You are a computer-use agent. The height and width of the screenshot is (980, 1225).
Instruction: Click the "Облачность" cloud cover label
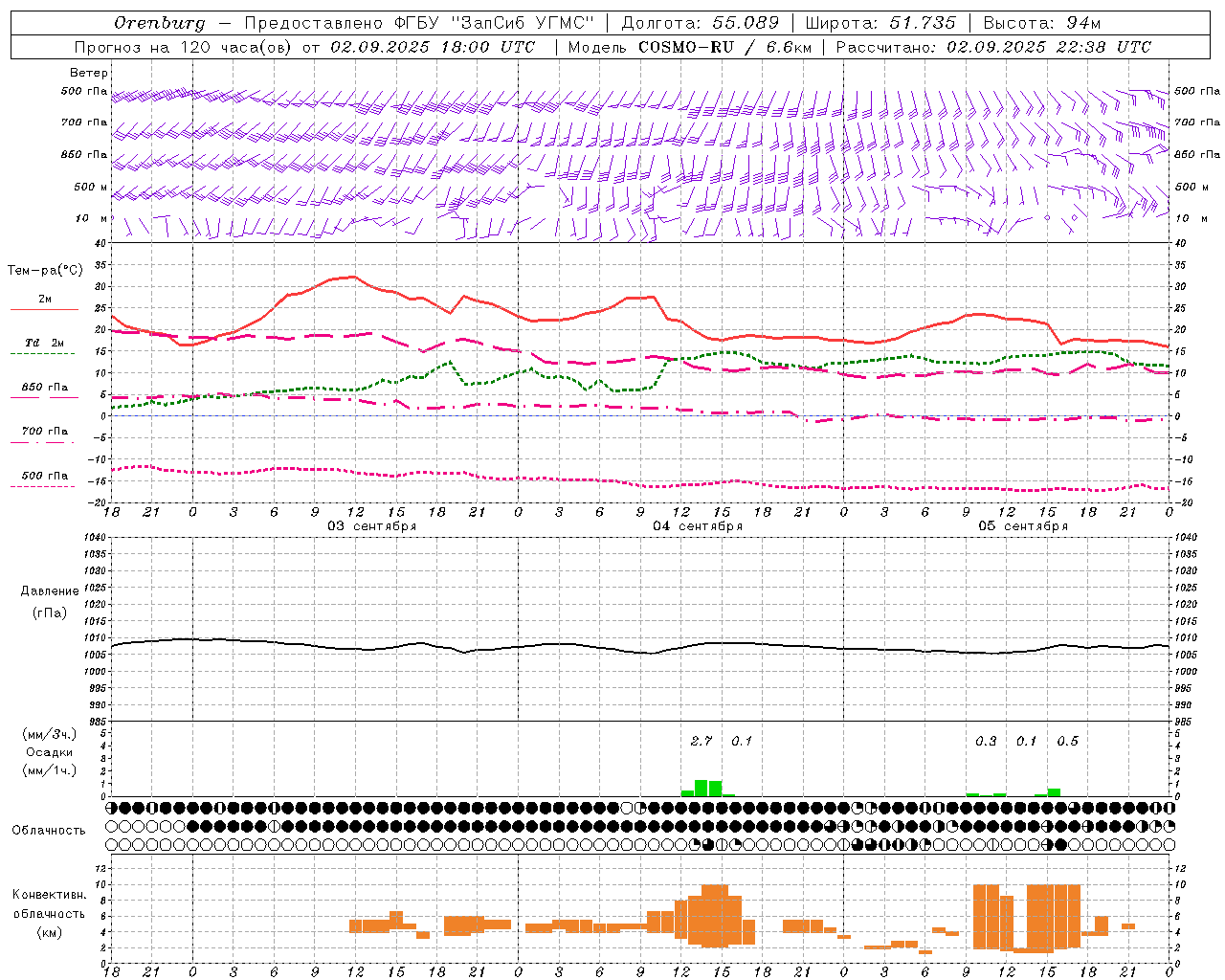pos(49,831)
